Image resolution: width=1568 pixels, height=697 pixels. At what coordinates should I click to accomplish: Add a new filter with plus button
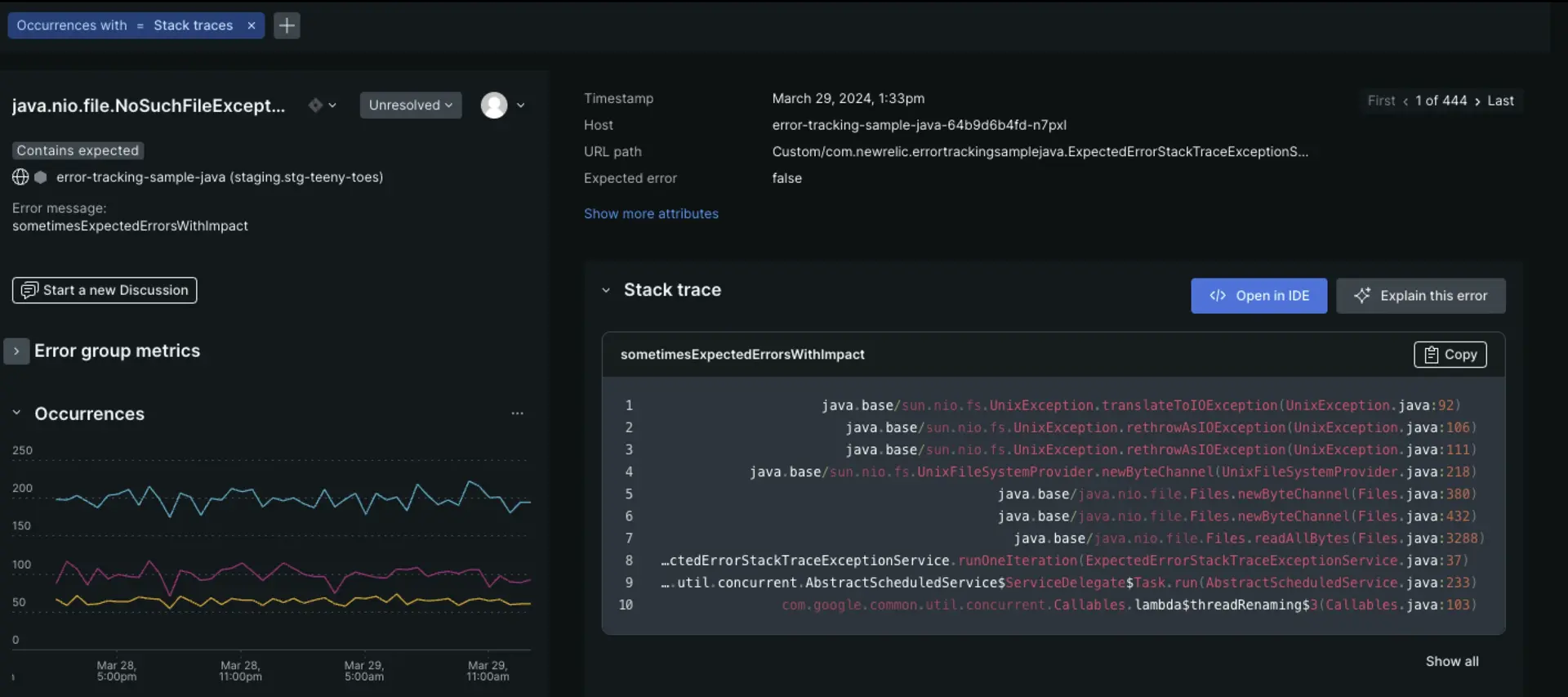[x=287, y=25]
